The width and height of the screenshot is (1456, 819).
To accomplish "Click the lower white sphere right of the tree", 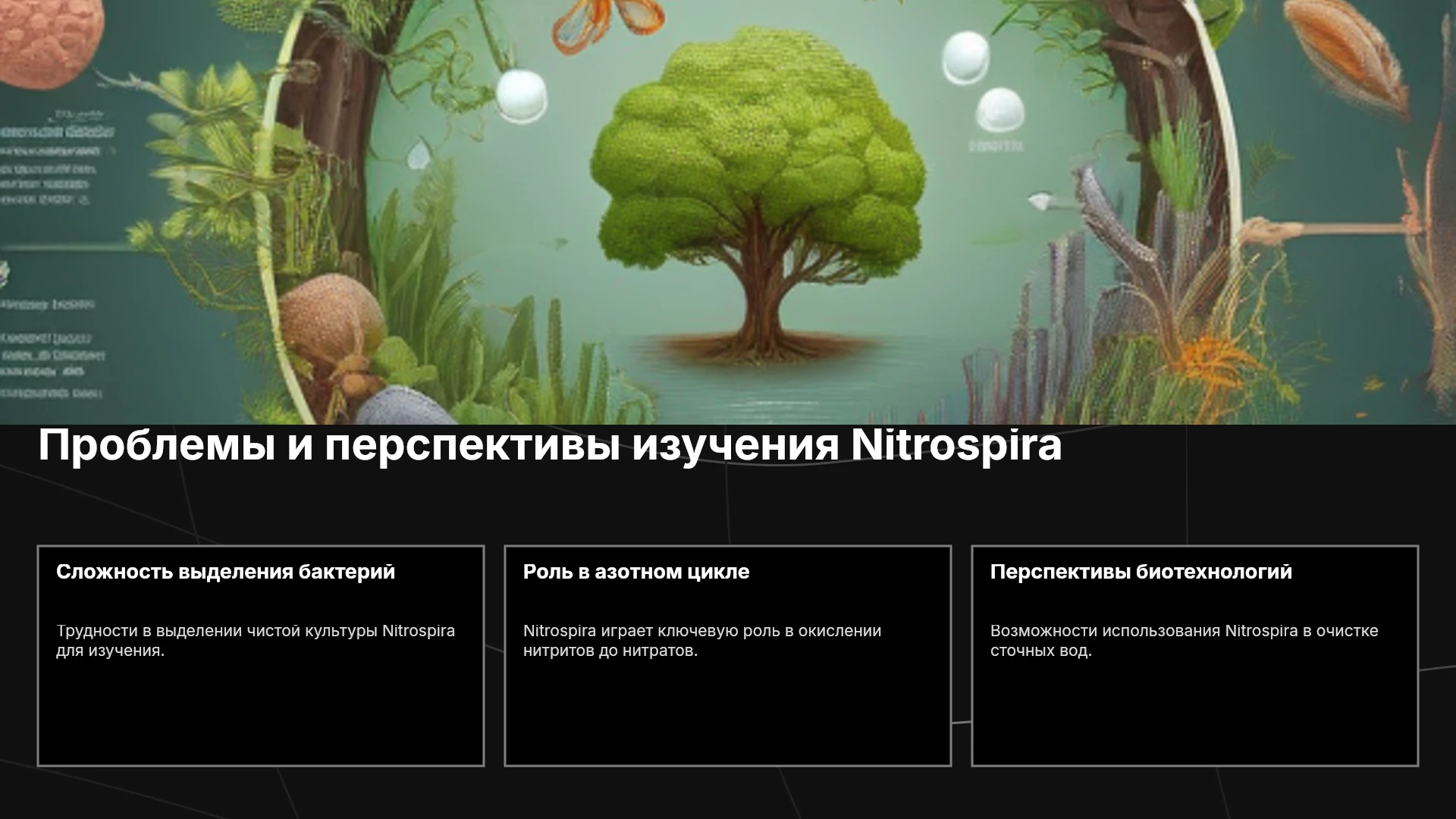I will coord(1000,114).
